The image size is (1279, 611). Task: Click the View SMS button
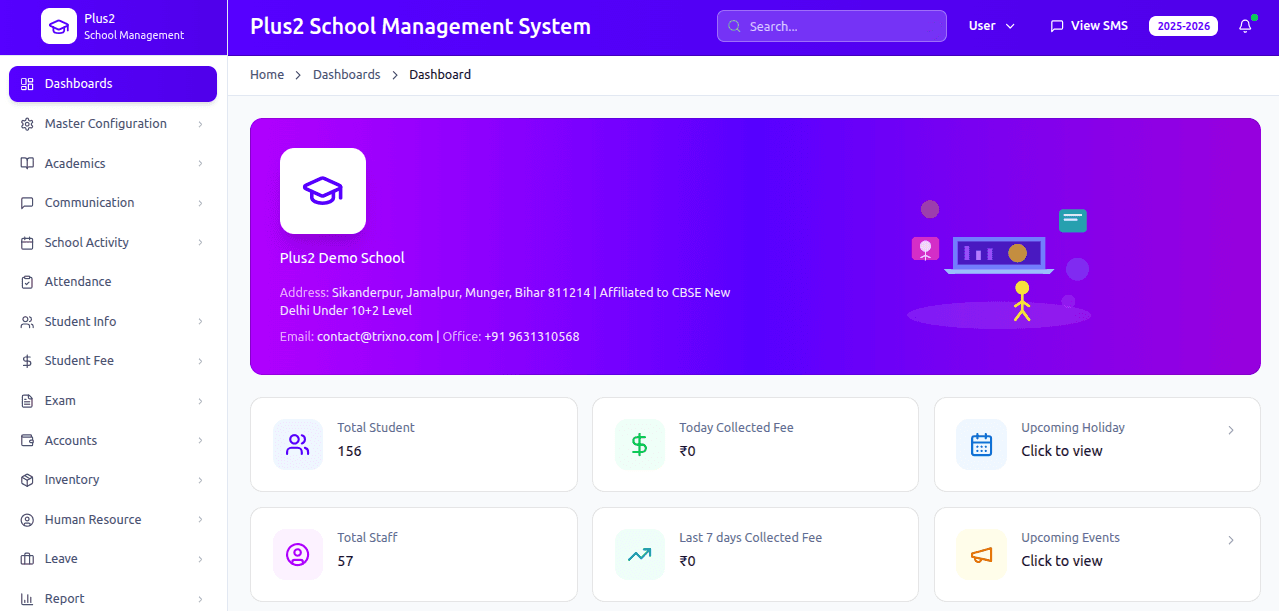(1088, 26)
